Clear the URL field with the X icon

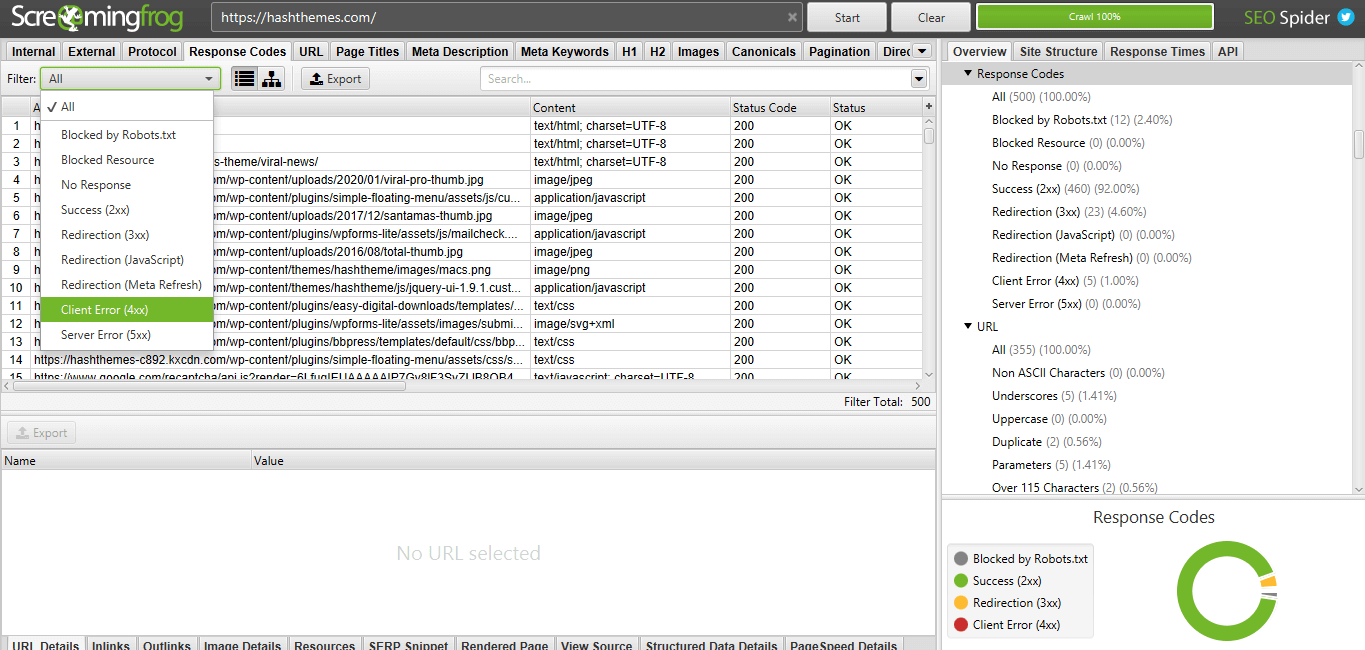(x=792, y=17)
